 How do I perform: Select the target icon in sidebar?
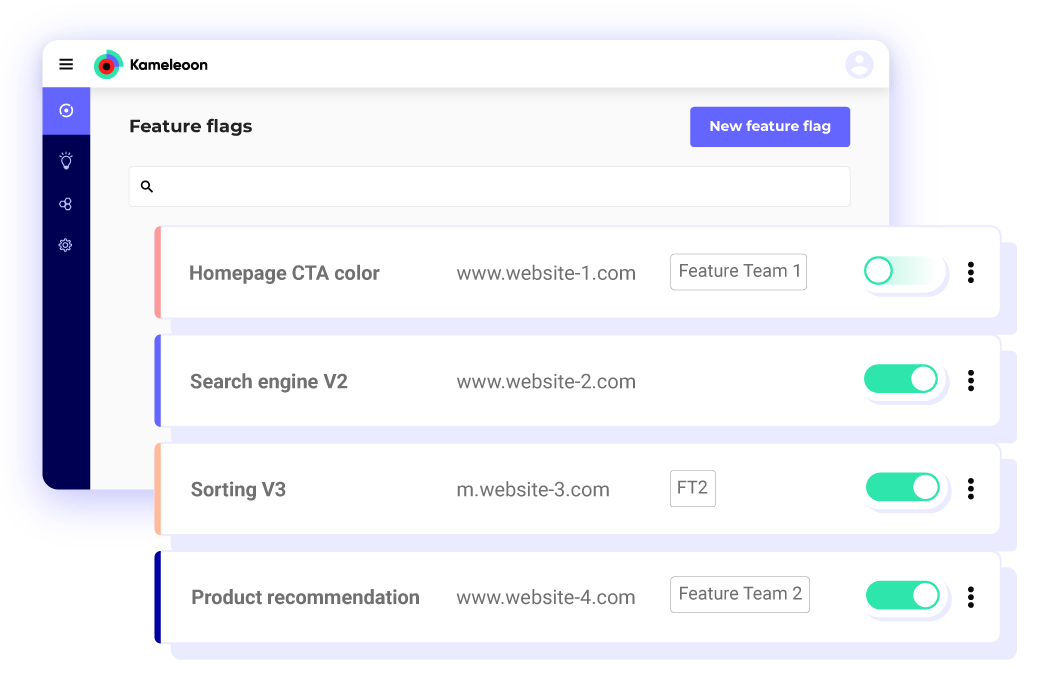click(66, 111)
